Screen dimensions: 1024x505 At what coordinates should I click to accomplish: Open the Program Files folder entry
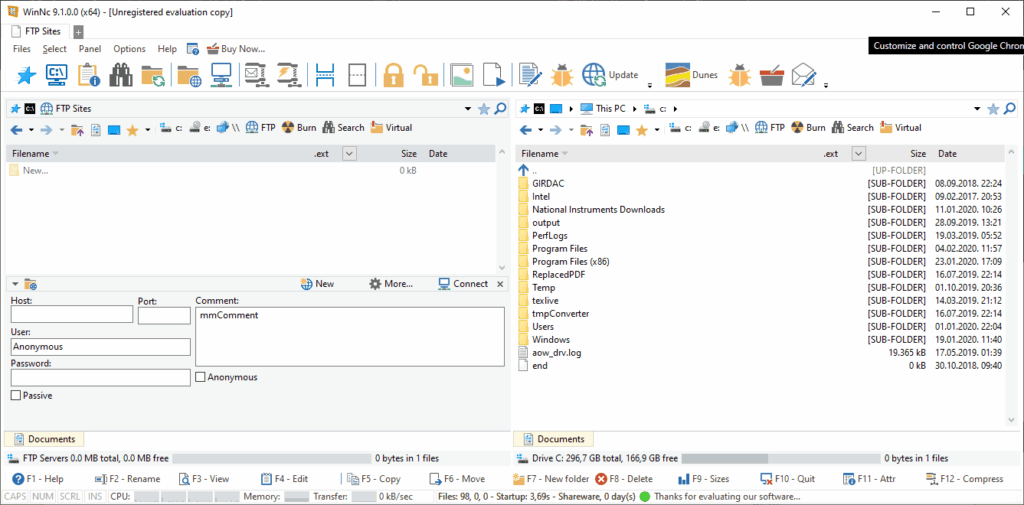560,248
